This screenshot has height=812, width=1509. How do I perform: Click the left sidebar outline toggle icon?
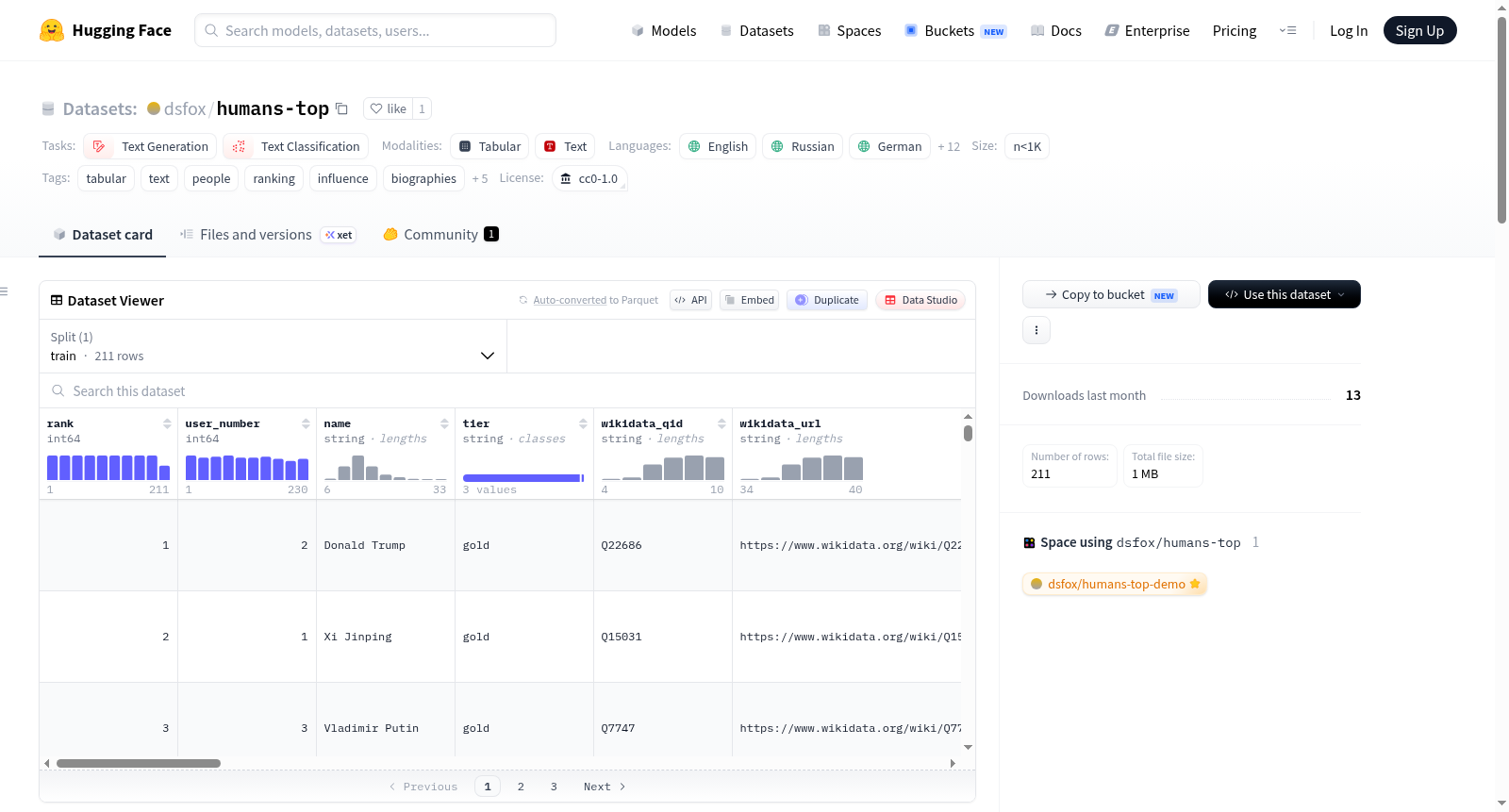point(4,291)
